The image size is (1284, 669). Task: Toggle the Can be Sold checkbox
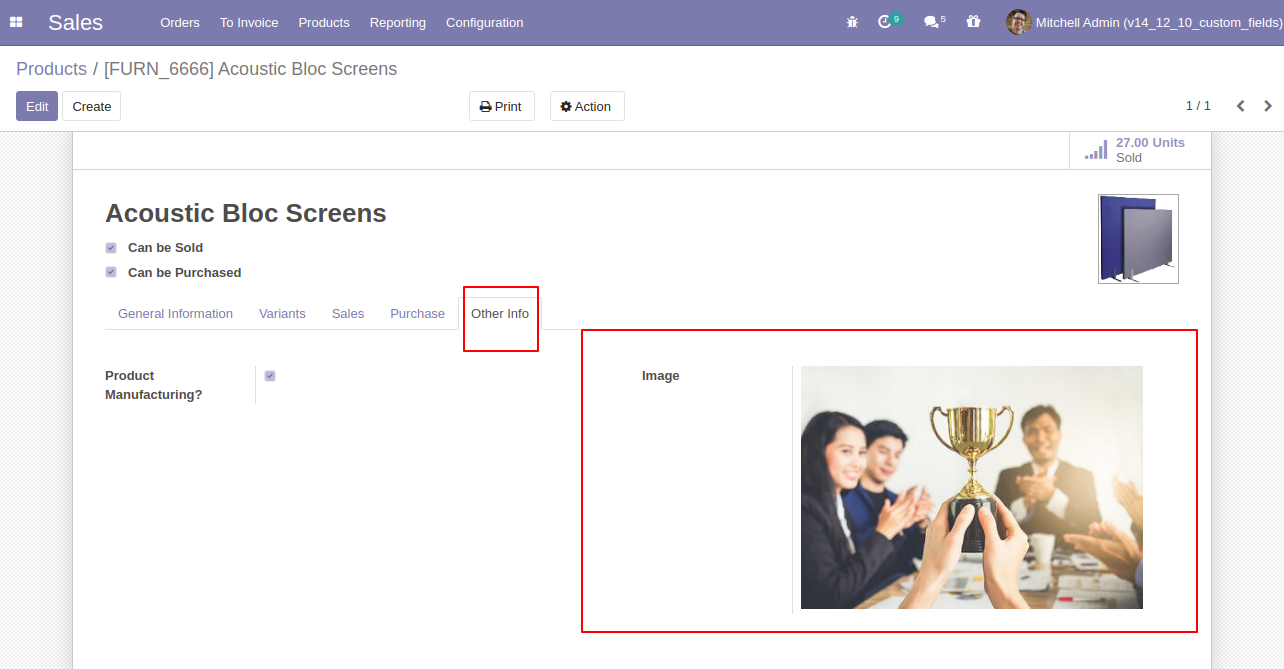[111, 248]
